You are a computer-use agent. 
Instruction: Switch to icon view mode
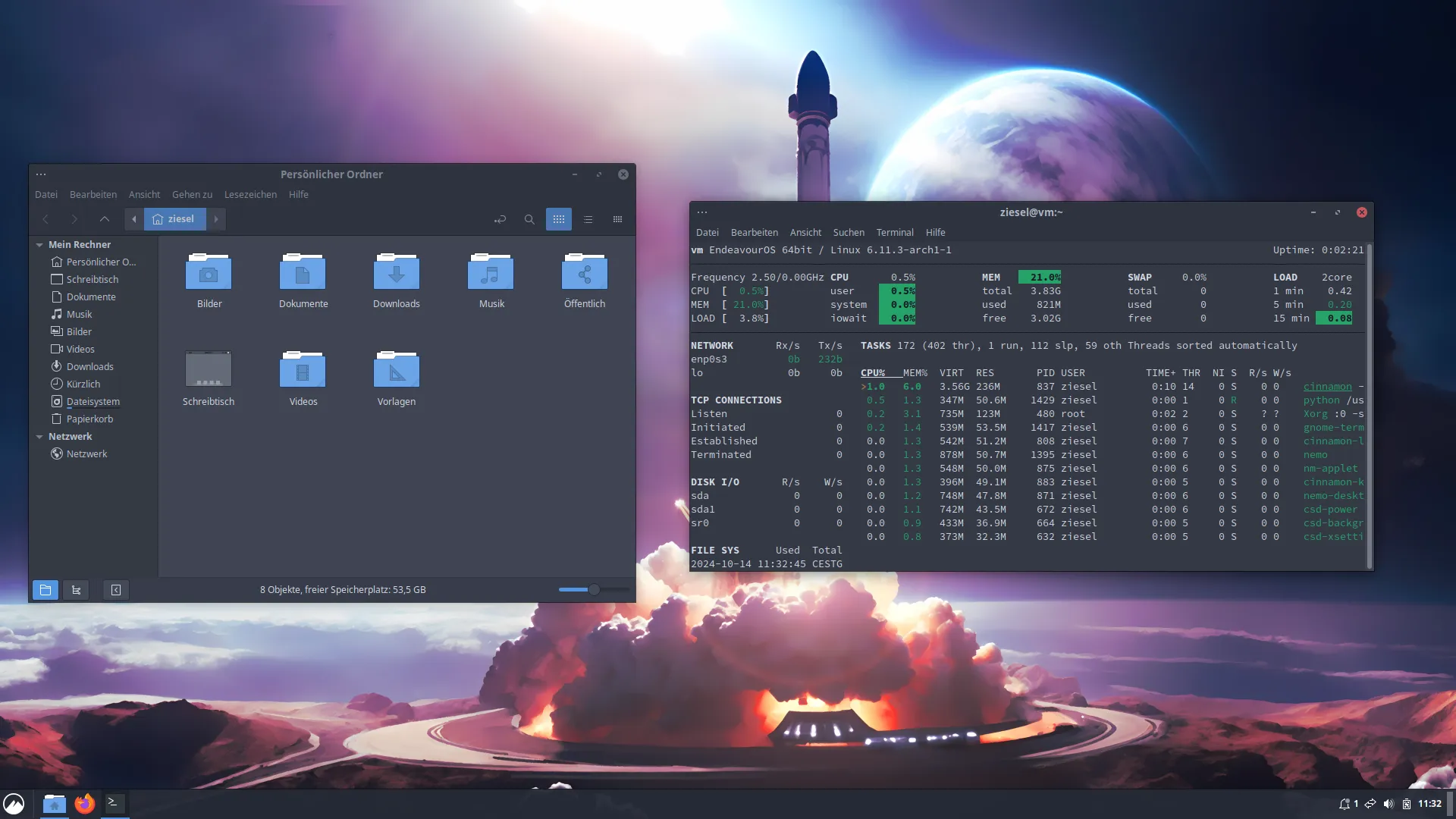coord(559,219)
